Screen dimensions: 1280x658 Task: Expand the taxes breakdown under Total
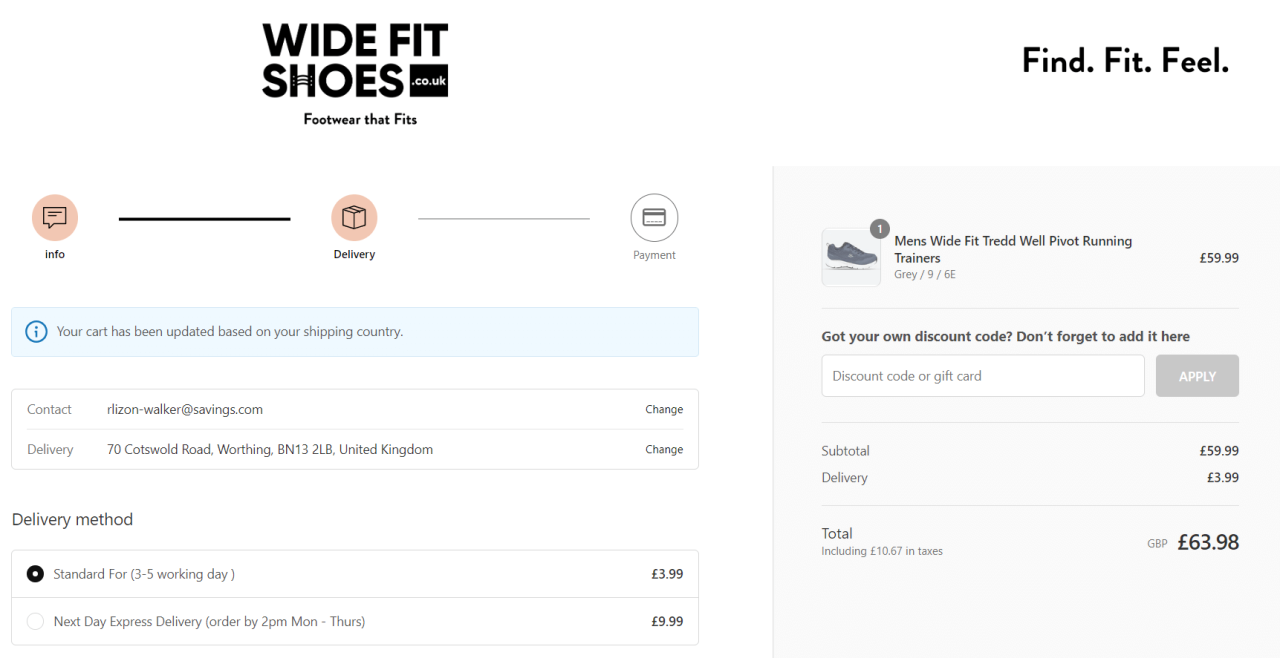(x=882, y=550)
